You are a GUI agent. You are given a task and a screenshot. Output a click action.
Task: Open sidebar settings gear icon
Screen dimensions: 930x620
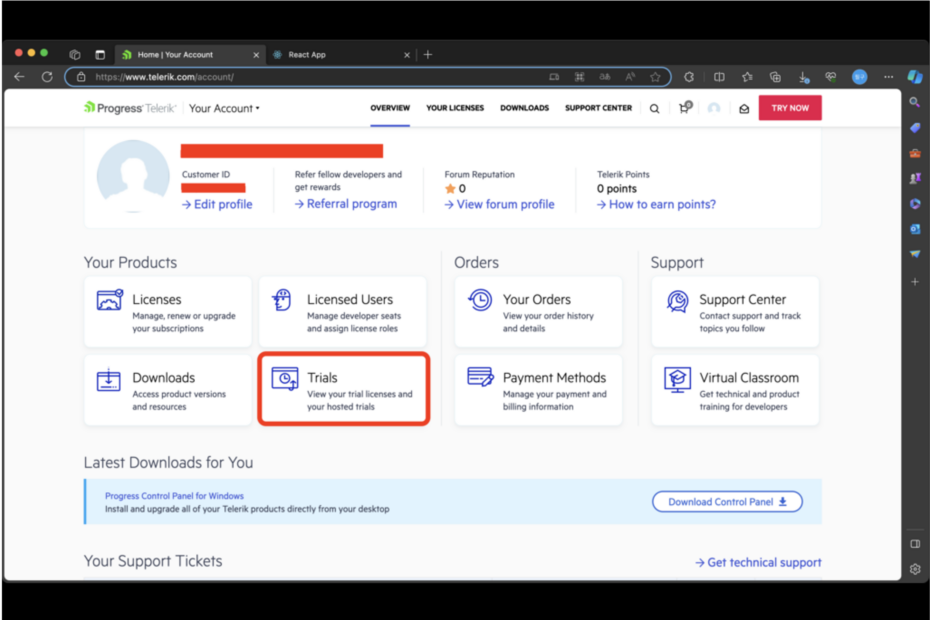click(915, 569)
